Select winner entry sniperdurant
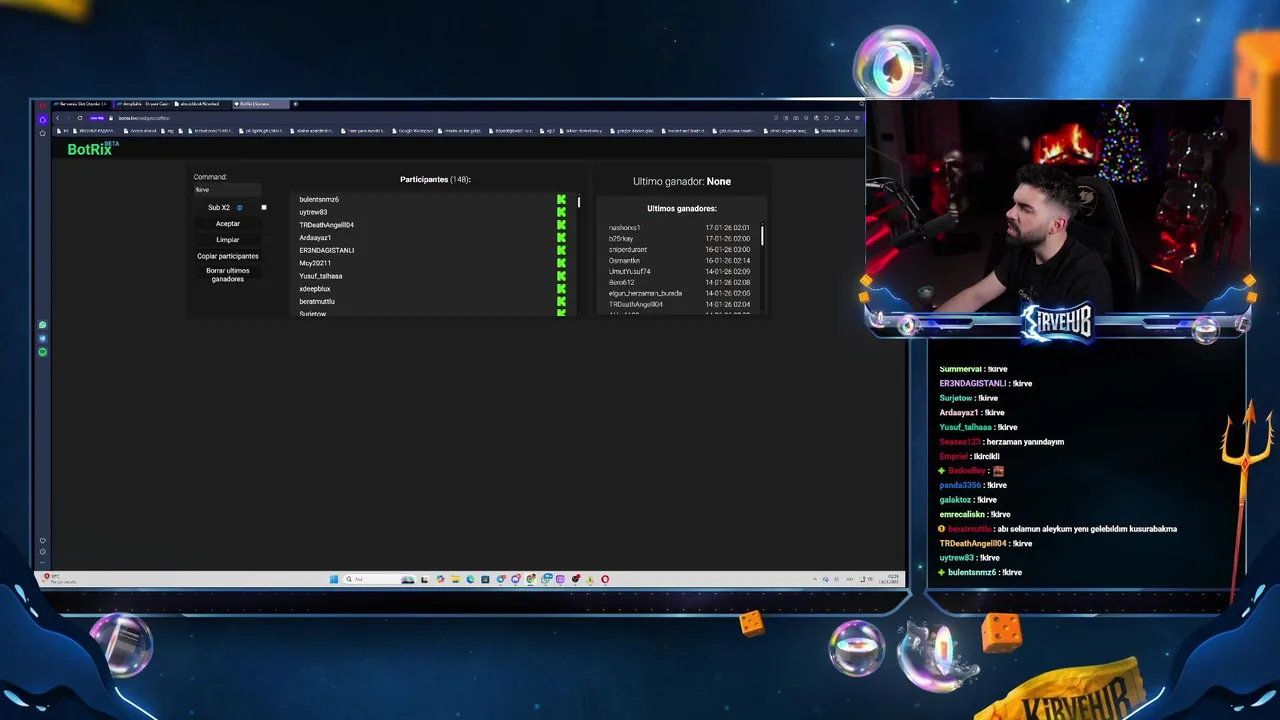 point(628,250)
